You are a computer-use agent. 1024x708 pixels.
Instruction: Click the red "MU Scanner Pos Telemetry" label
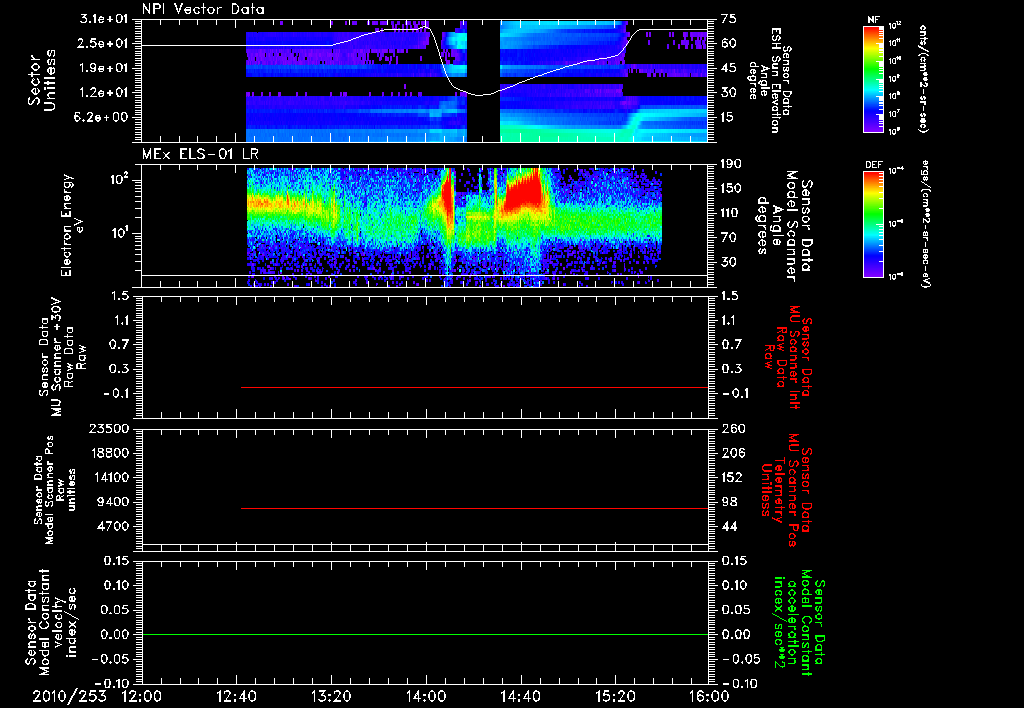[787, 490]
